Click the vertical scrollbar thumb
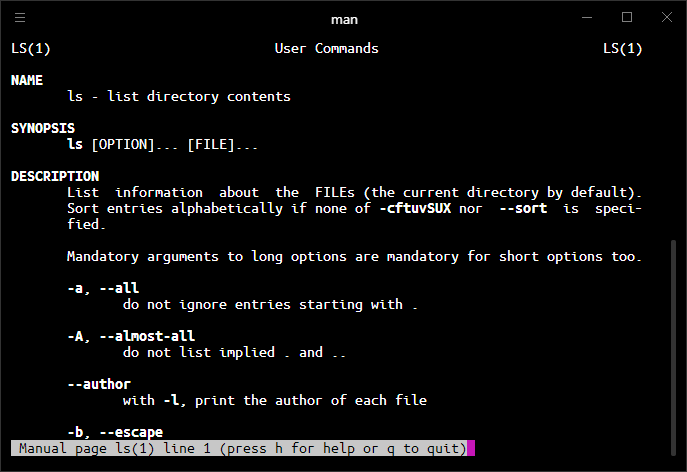 click(673, 348)
